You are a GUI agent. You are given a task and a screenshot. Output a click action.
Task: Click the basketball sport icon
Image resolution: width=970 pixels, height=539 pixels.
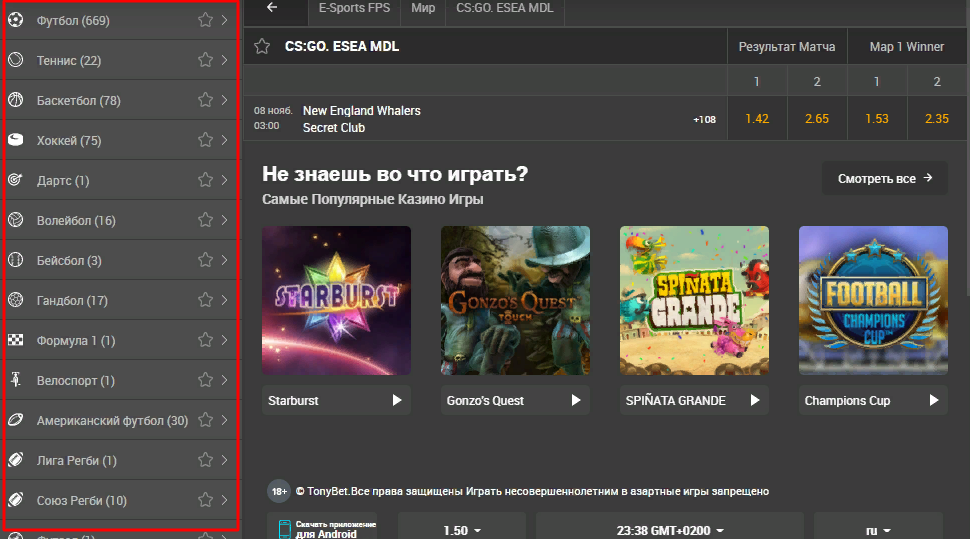(15, 100)
